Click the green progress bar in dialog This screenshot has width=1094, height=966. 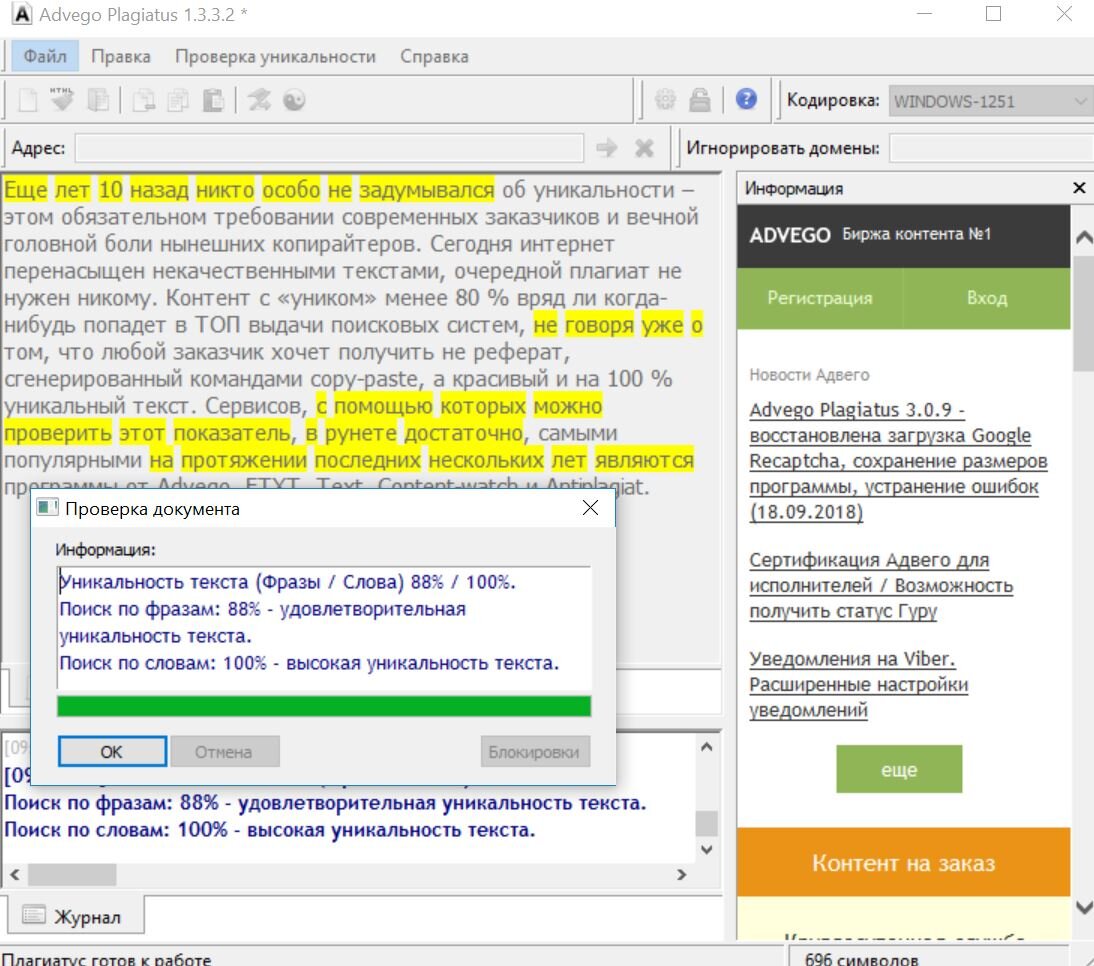tap(324, 706)
